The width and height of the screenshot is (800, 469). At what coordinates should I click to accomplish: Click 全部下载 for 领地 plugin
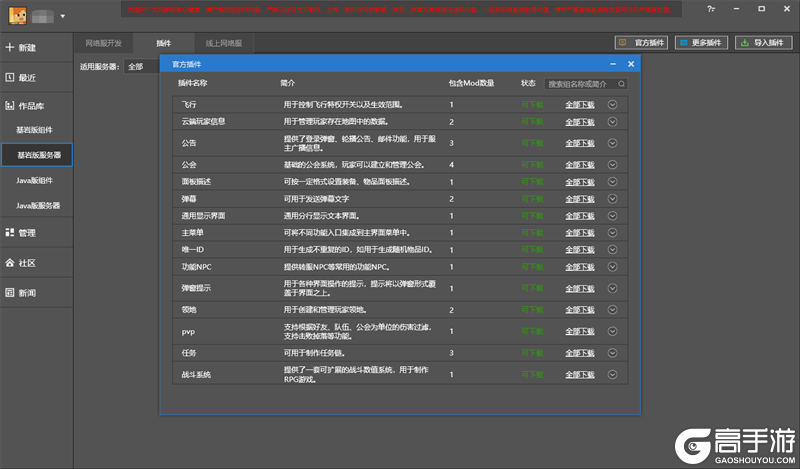tap(580, 310)
